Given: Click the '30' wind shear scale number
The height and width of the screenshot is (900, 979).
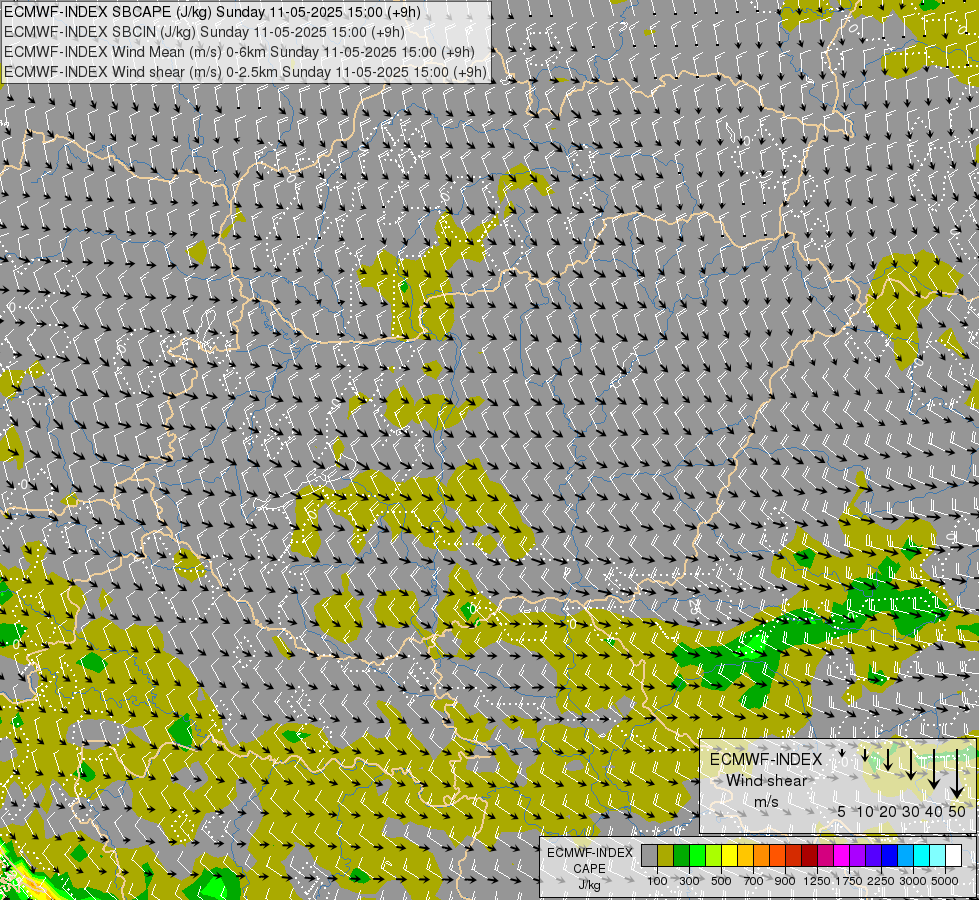Looking at the screenshot, I should (x=911, y=811).
